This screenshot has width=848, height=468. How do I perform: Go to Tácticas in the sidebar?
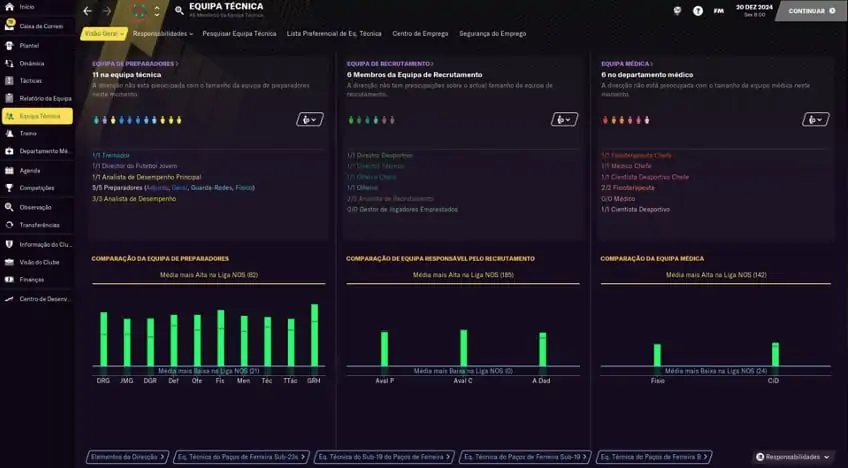(31, 80)
